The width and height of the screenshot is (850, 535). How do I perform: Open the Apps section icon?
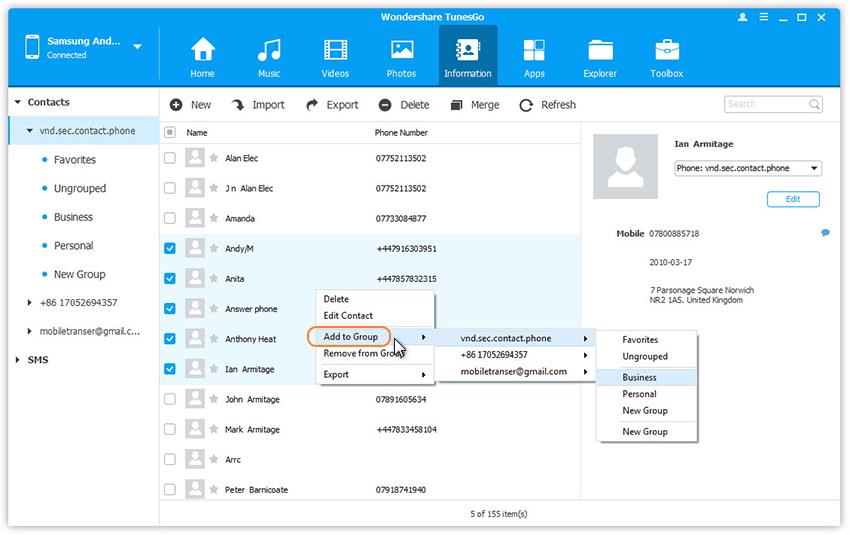point(534,50)
